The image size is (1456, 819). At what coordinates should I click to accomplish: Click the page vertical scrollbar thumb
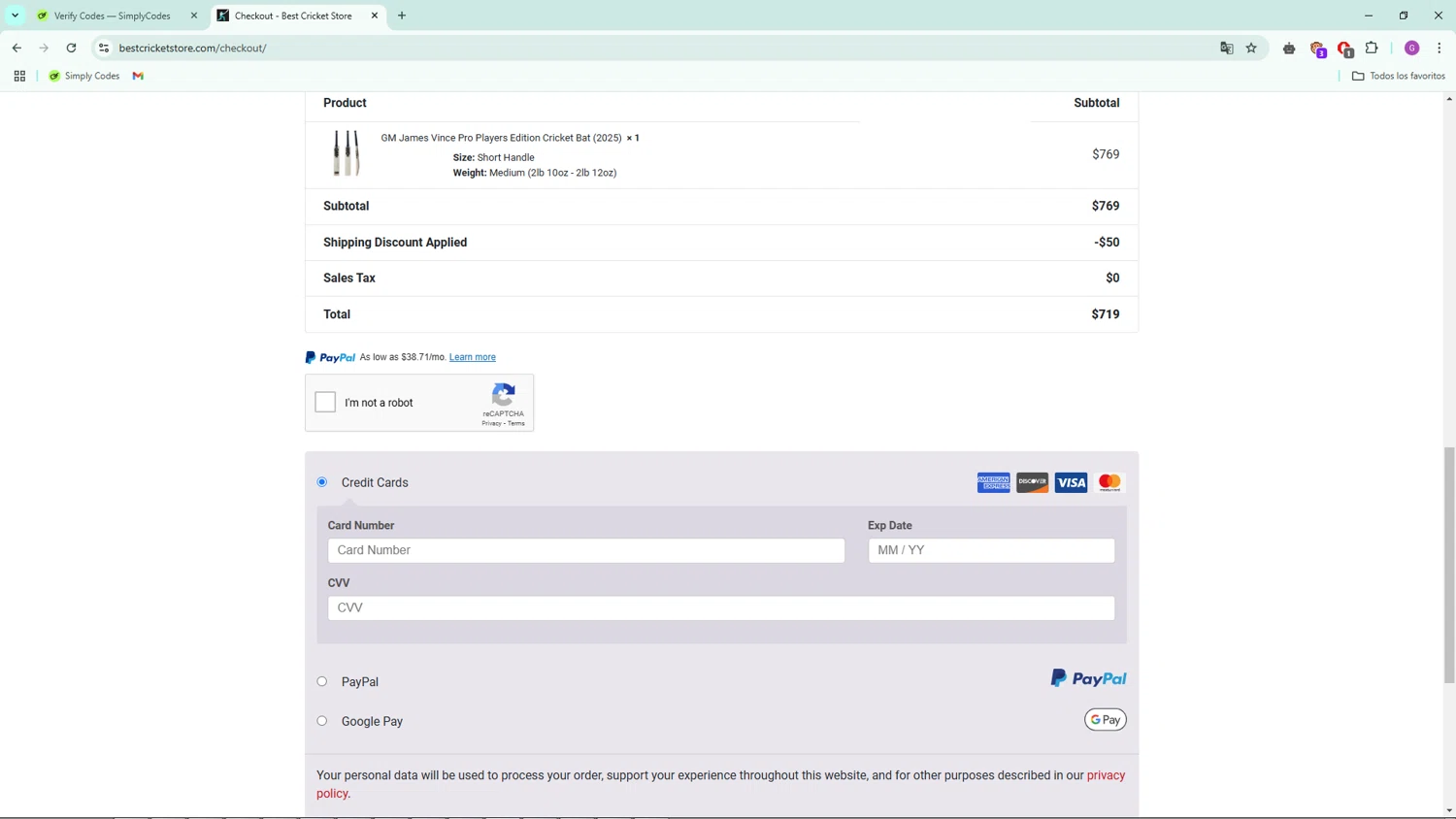click(x=1448, y=565)
